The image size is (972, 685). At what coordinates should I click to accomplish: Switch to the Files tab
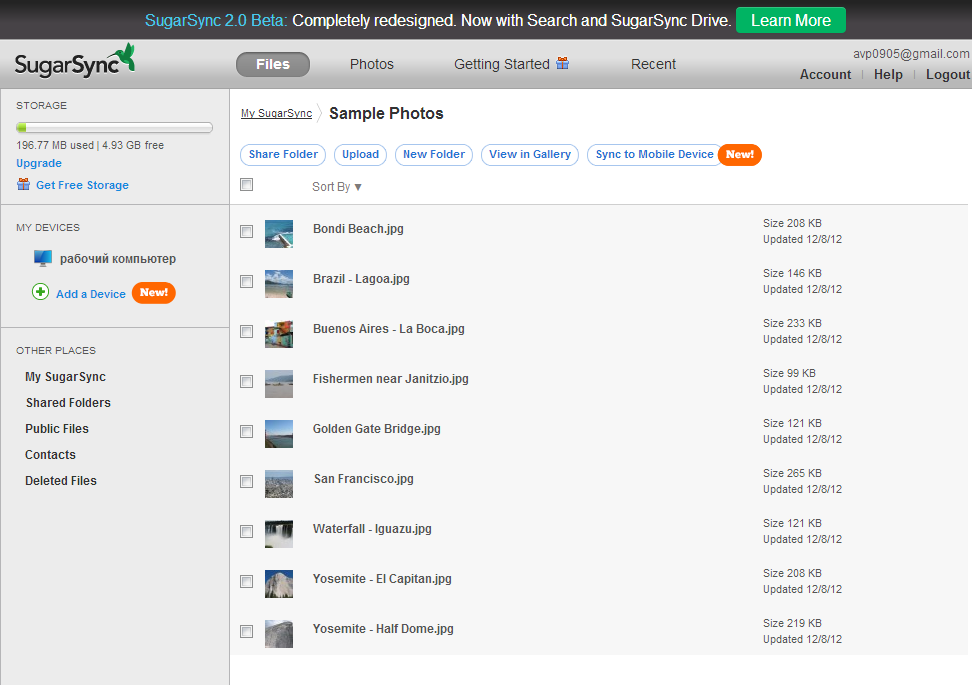click(x=273, y=64)
